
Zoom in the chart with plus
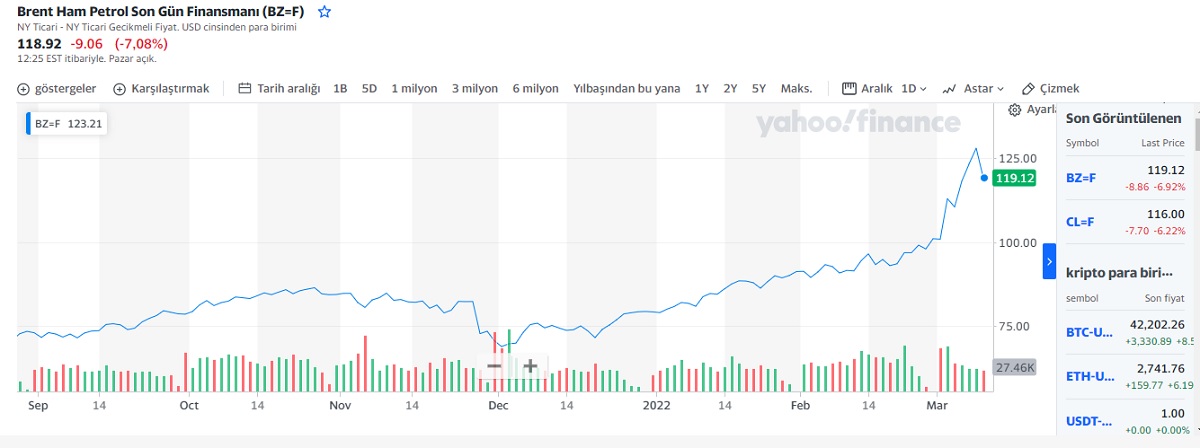point(530,365)
